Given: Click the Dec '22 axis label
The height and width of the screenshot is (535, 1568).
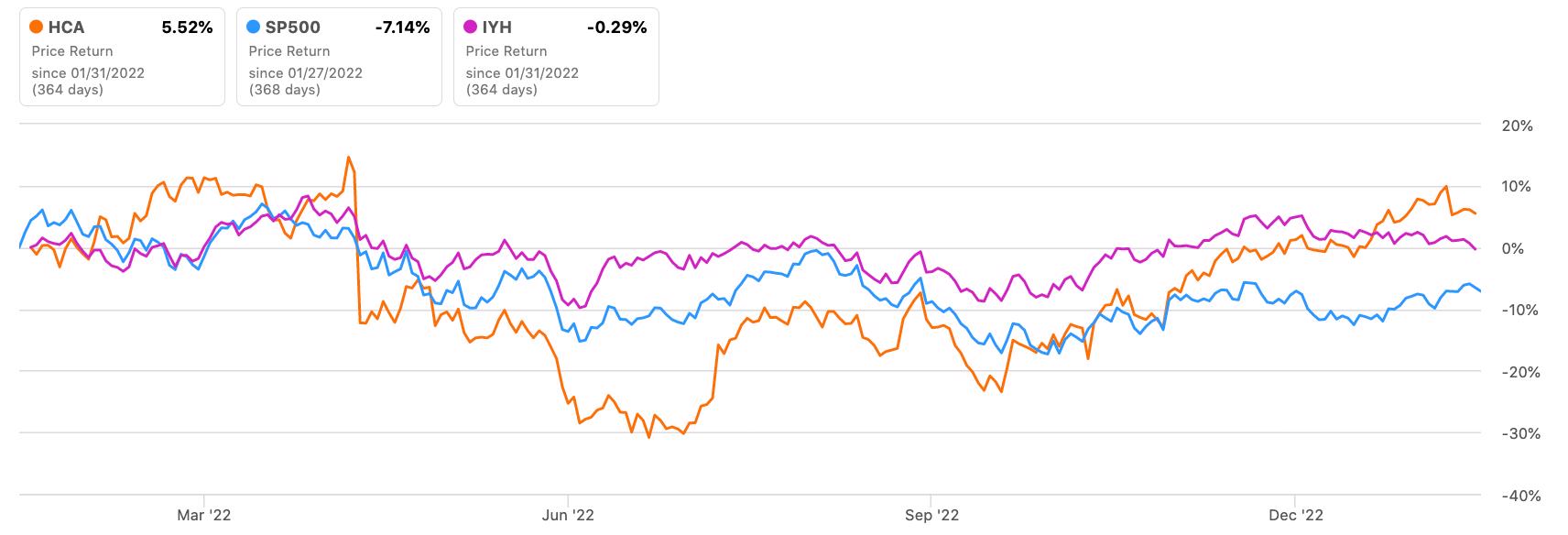Looking at the screenshot, I should (1296, 515).
